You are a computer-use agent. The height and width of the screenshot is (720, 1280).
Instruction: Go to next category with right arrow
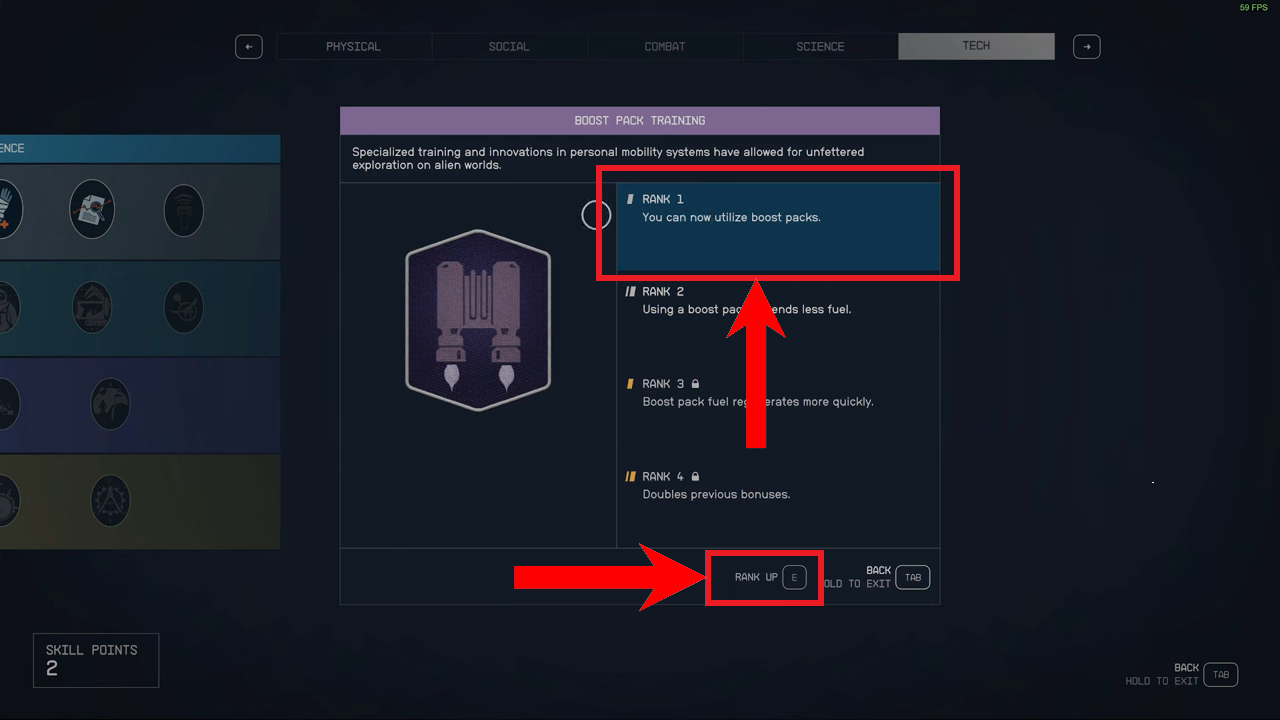point(1087,46)
